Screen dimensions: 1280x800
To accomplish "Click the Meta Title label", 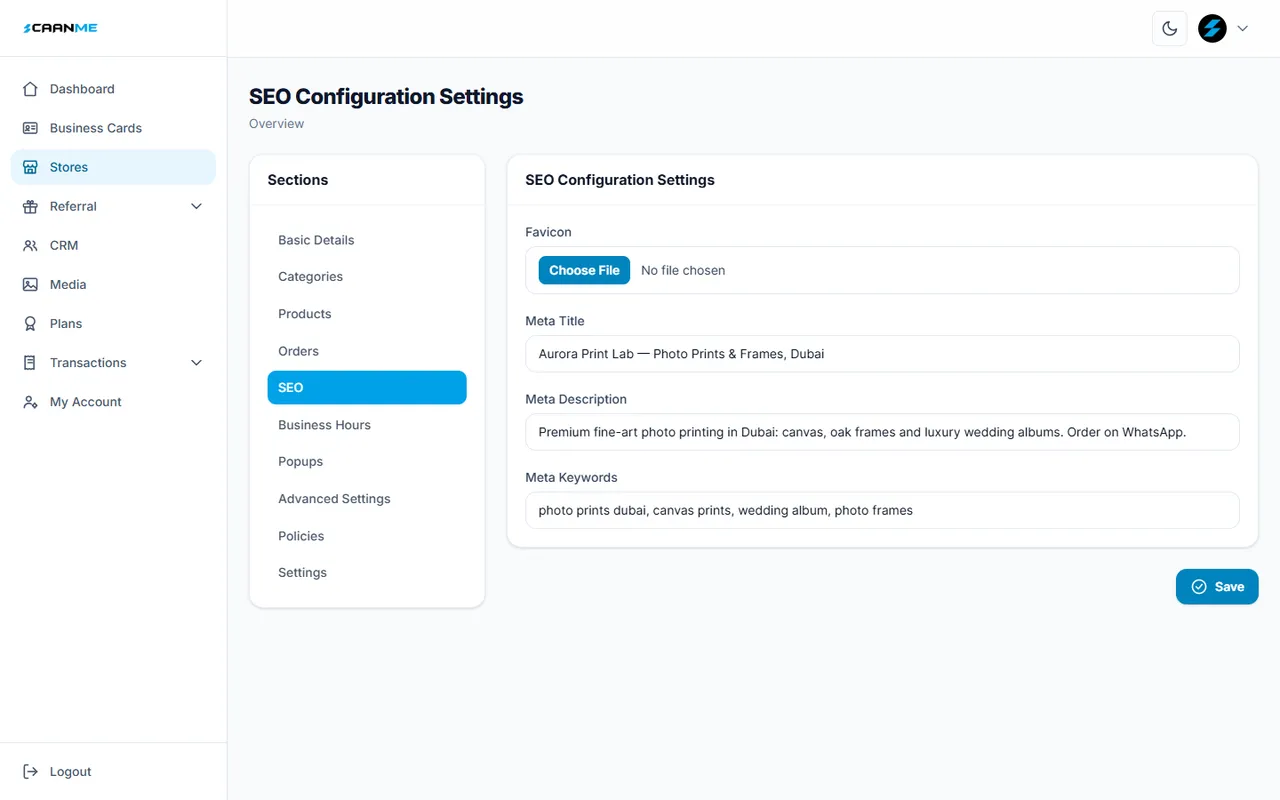I will (x=555, y=321).
